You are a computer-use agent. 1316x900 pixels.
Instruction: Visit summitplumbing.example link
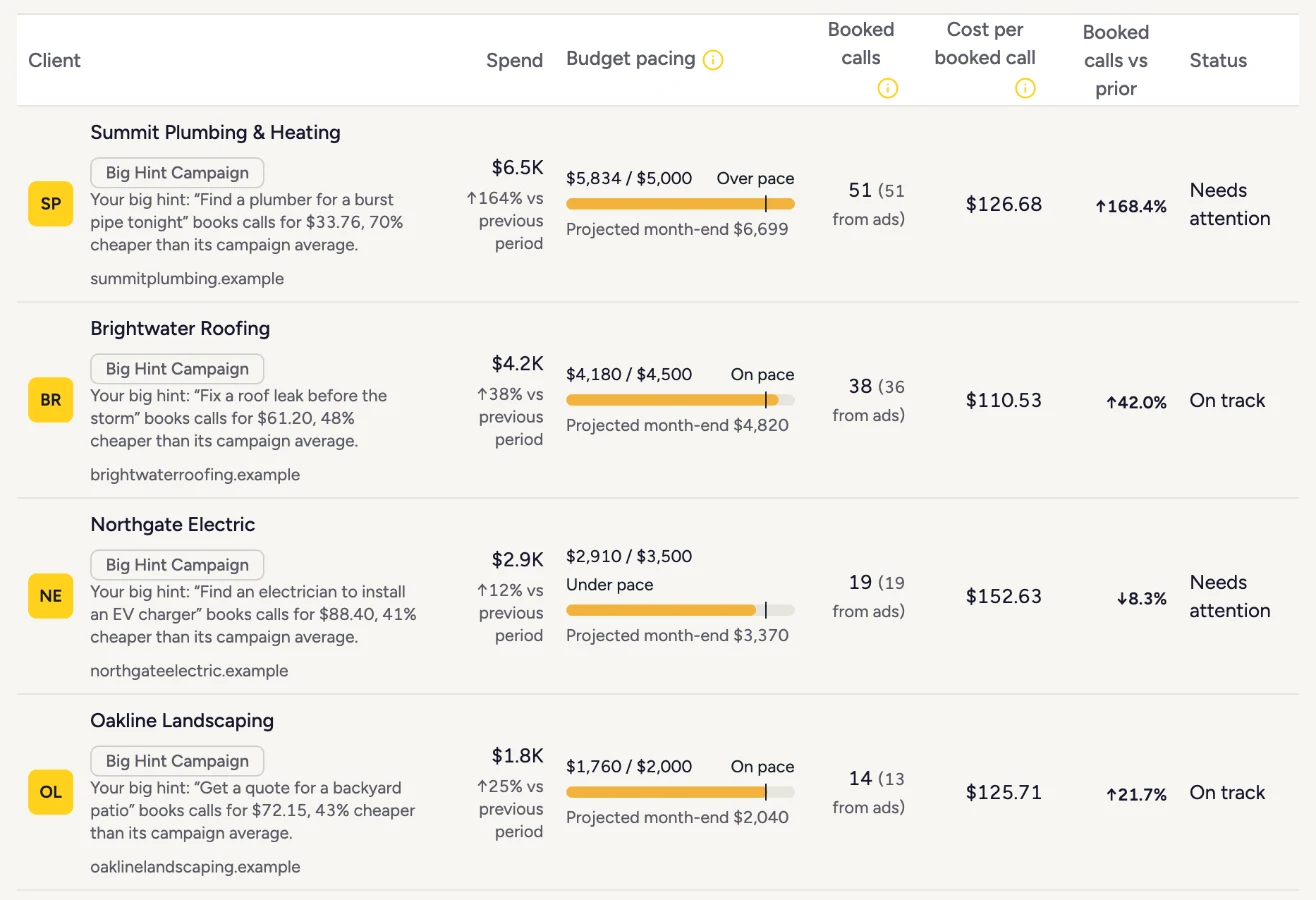point(187,279)
